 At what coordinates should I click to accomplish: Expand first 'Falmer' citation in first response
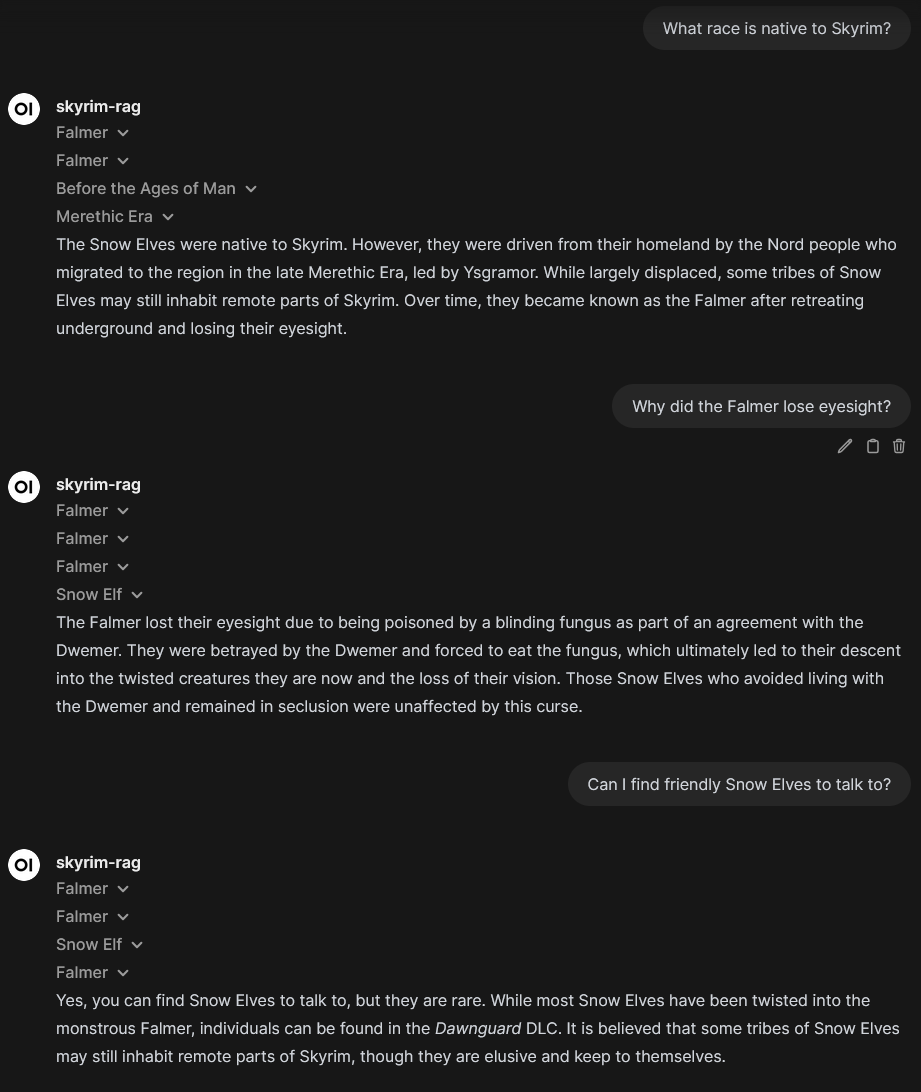93,133
